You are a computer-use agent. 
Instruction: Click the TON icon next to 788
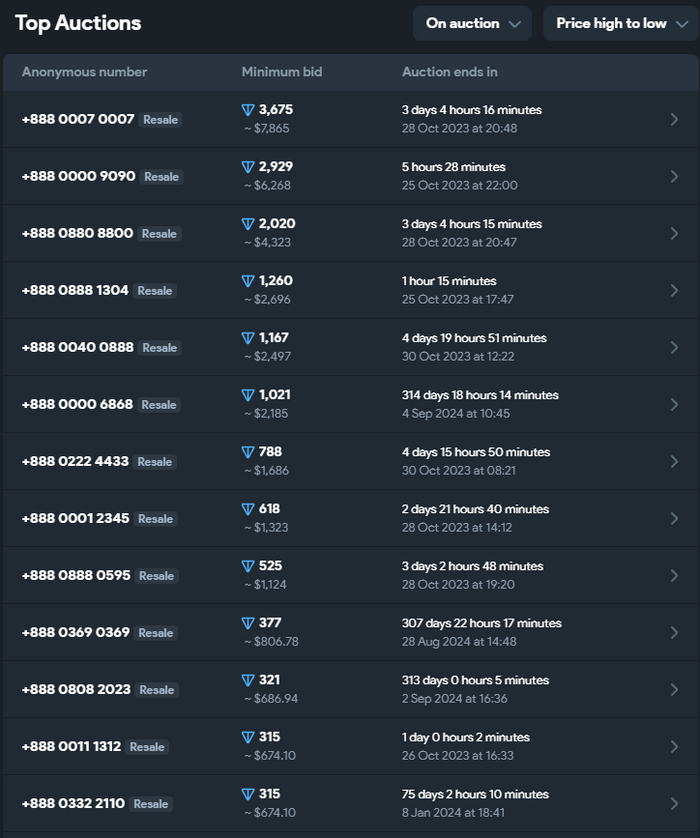248,452
